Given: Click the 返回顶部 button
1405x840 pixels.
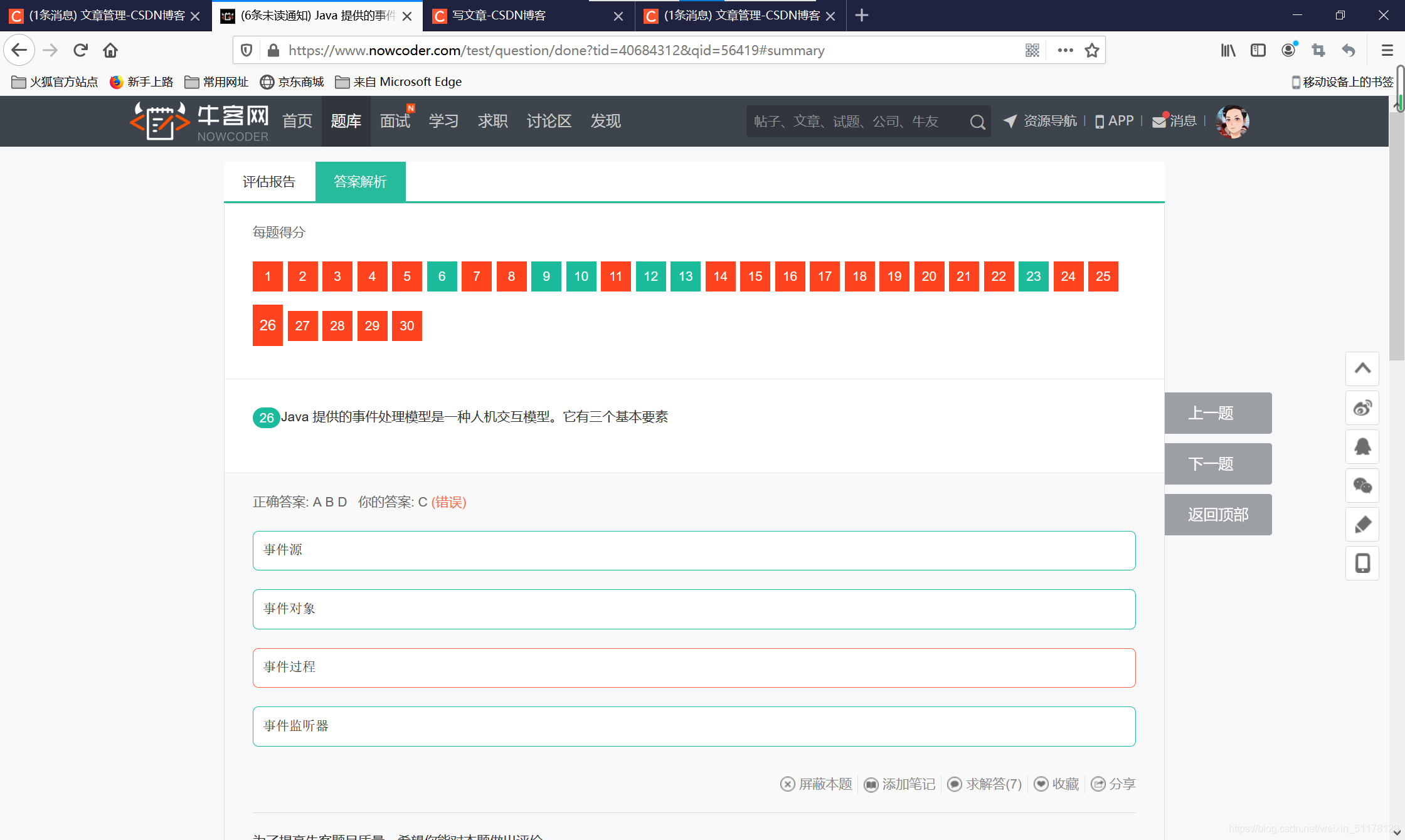Looking at the screenshot, I should [x=1218, y=515].
